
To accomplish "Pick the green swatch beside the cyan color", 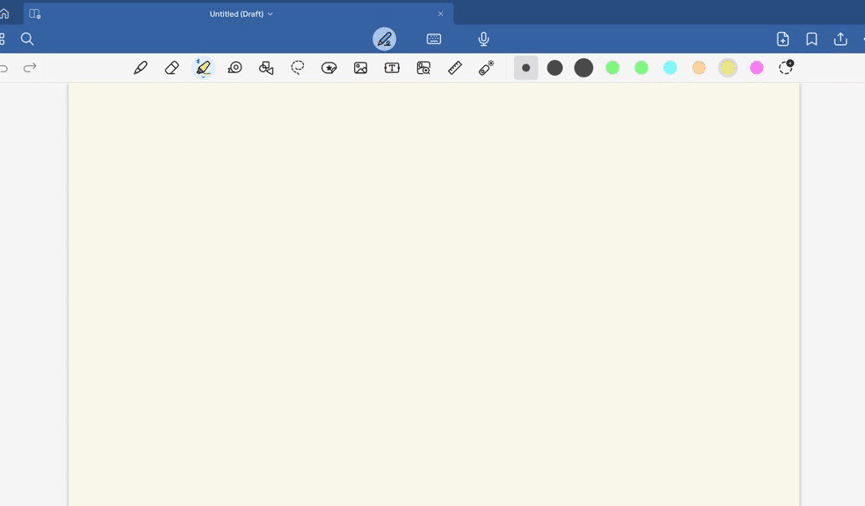I will 641,68.
